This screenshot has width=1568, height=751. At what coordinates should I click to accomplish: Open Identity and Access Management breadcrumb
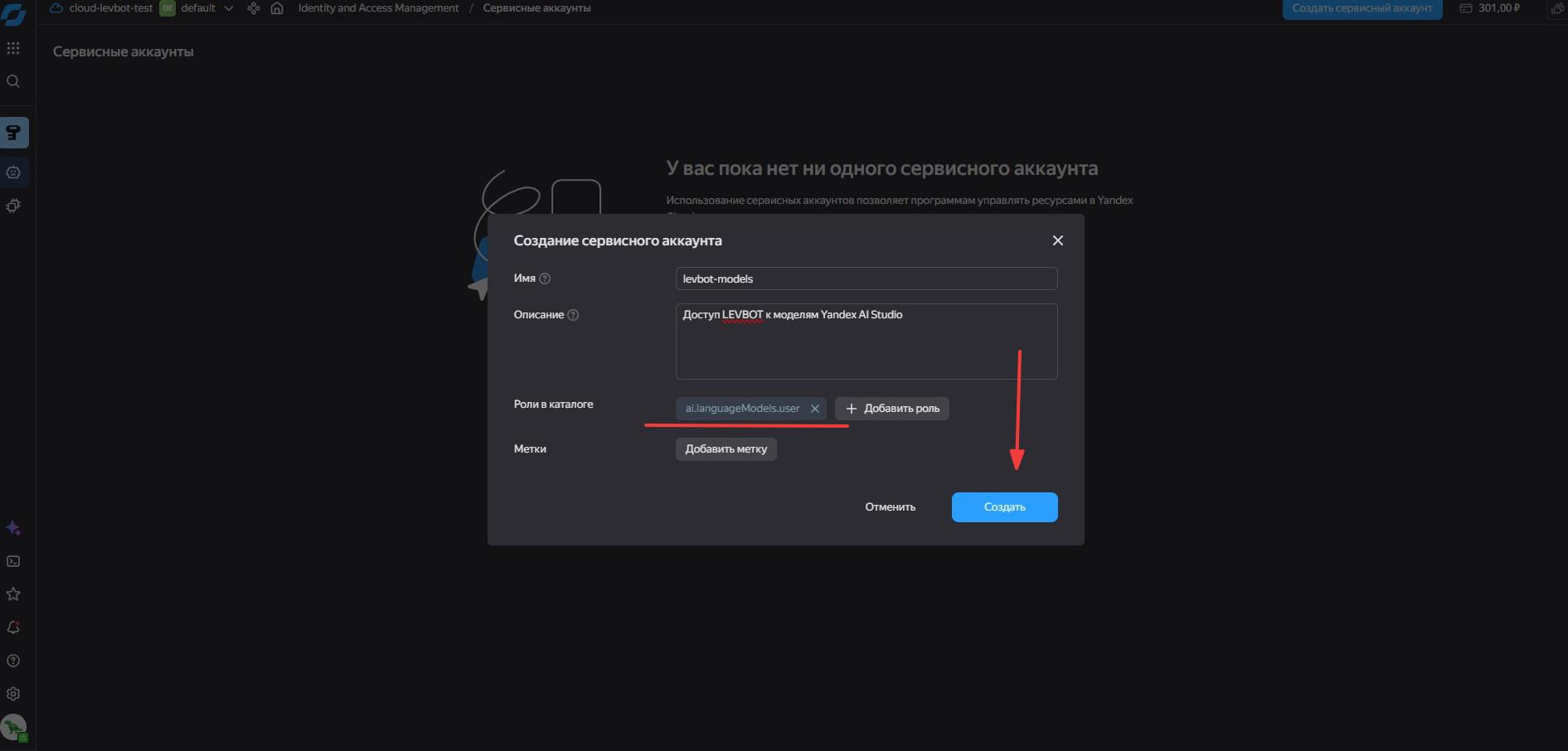tap(378, 8)
